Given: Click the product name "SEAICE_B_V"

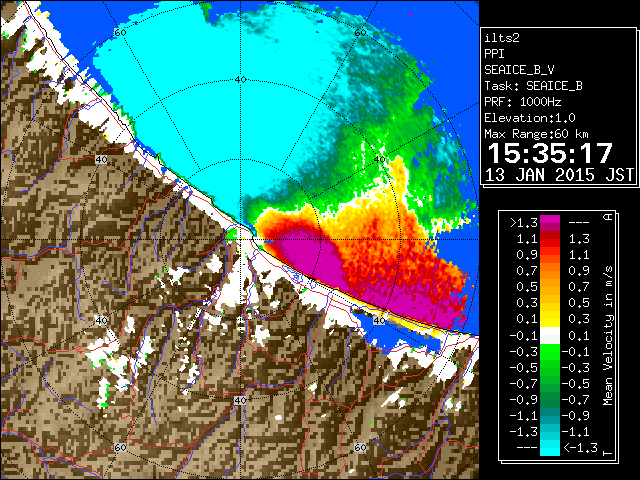Looking at the screenshot, I should point(519,70).
